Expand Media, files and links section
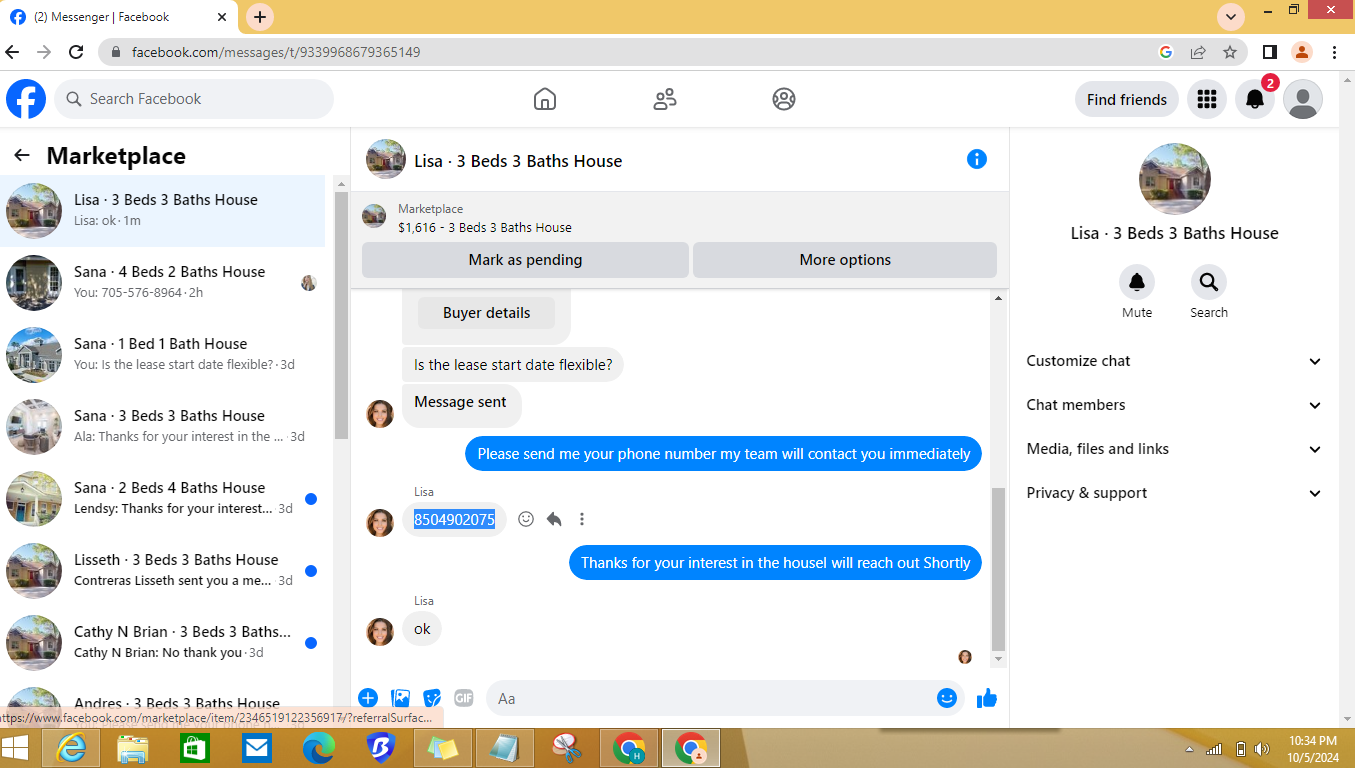Viewport: 1355px width, 768px height. pyautogui.click(x=1174, y=449)
